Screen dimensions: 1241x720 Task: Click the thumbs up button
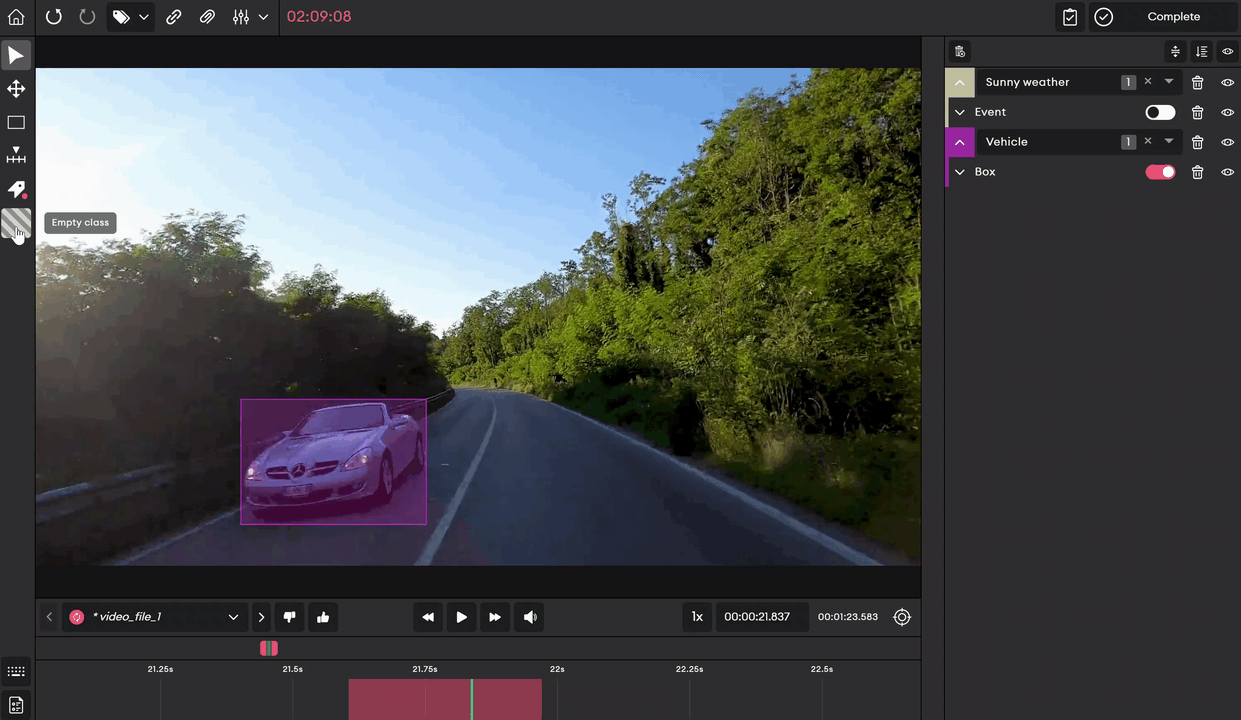point(323,617)
